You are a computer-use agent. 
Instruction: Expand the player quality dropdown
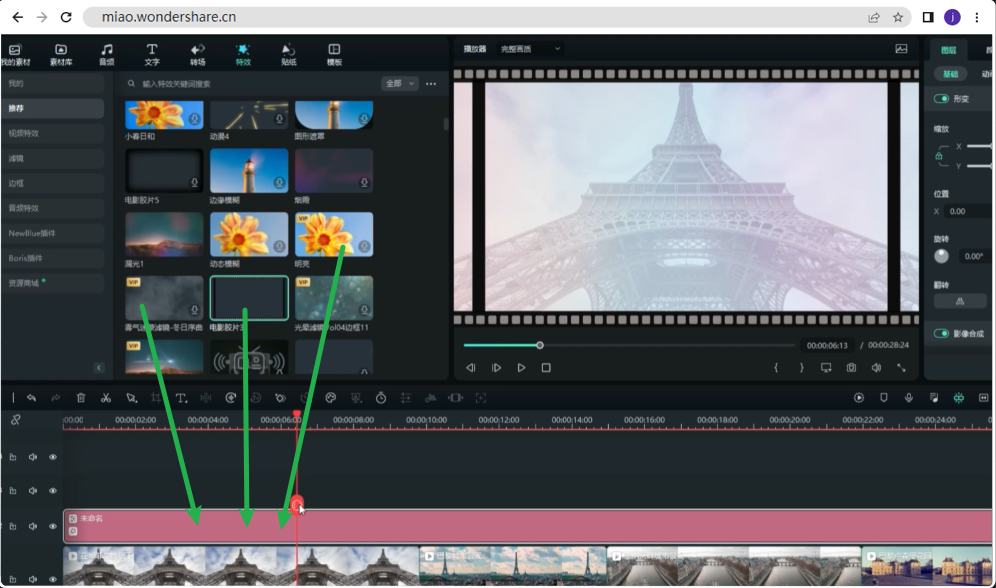point(530,49)
